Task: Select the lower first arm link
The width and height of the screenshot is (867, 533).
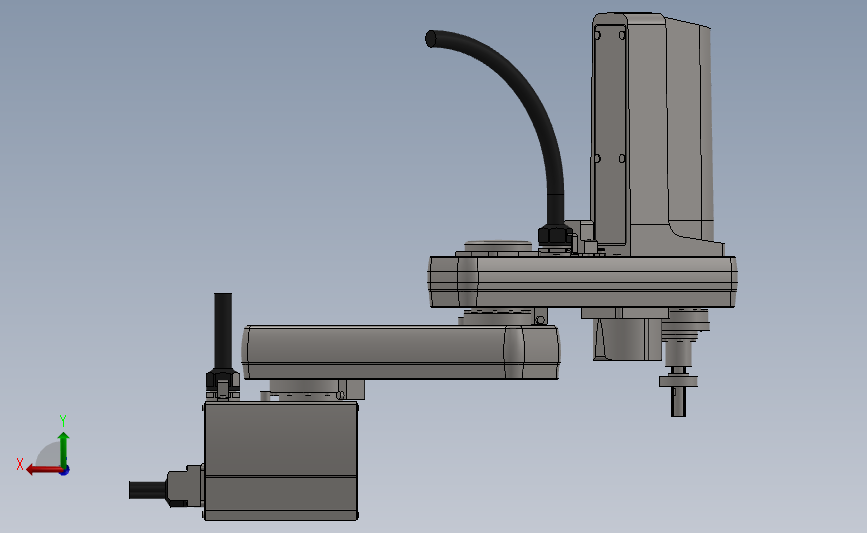Action: (400, 352)
